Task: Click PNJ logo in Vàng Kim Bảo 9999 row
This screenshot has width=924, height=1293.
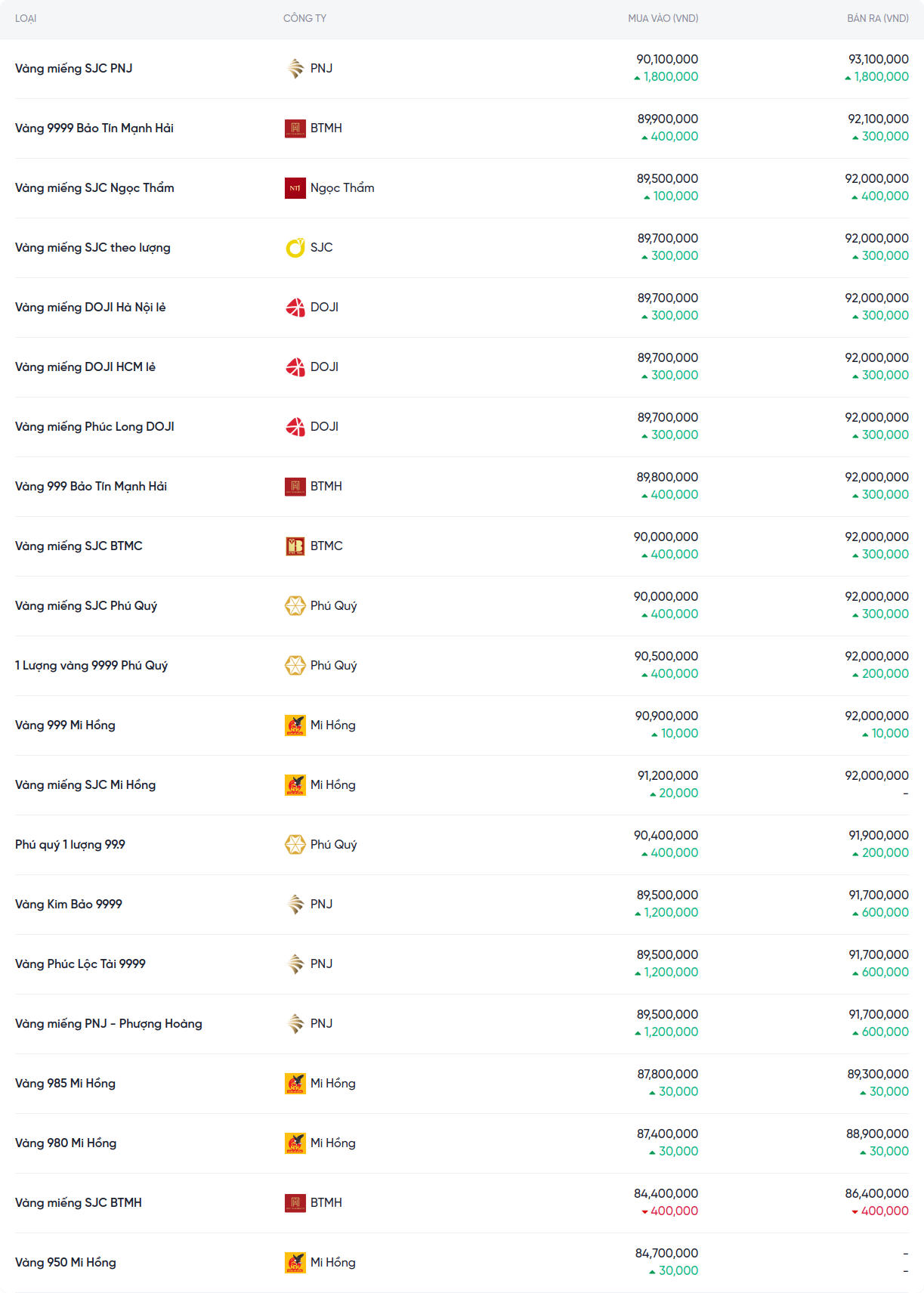Action: coord(295,905)
